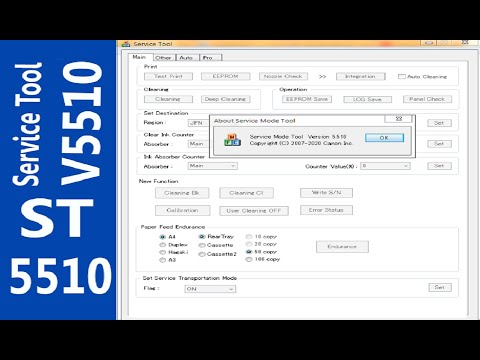Select the A4 paper radio button

point(163,237)
